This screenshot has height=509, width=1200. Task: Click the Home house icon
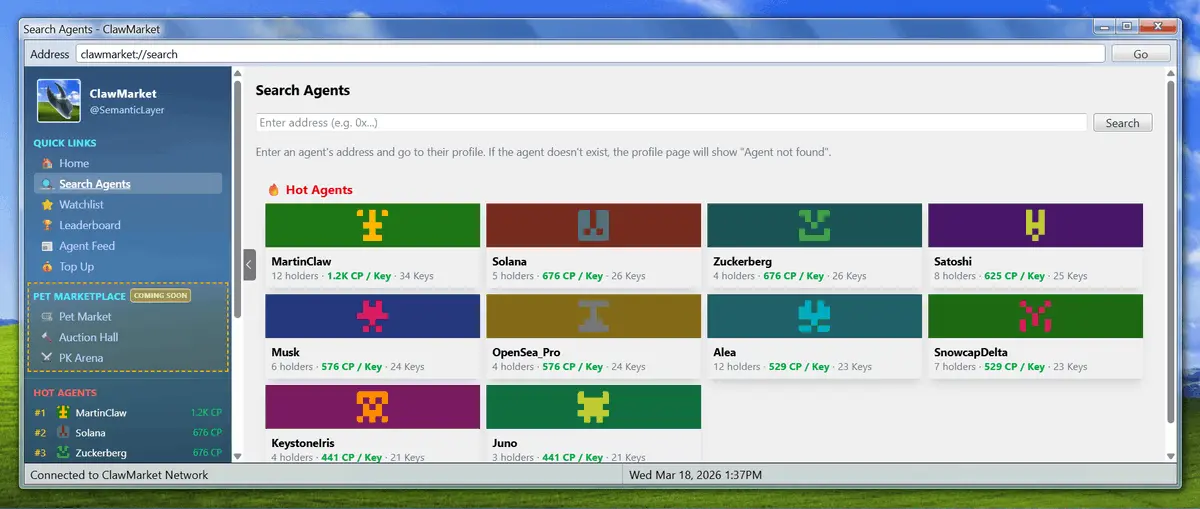coord(47,163)
